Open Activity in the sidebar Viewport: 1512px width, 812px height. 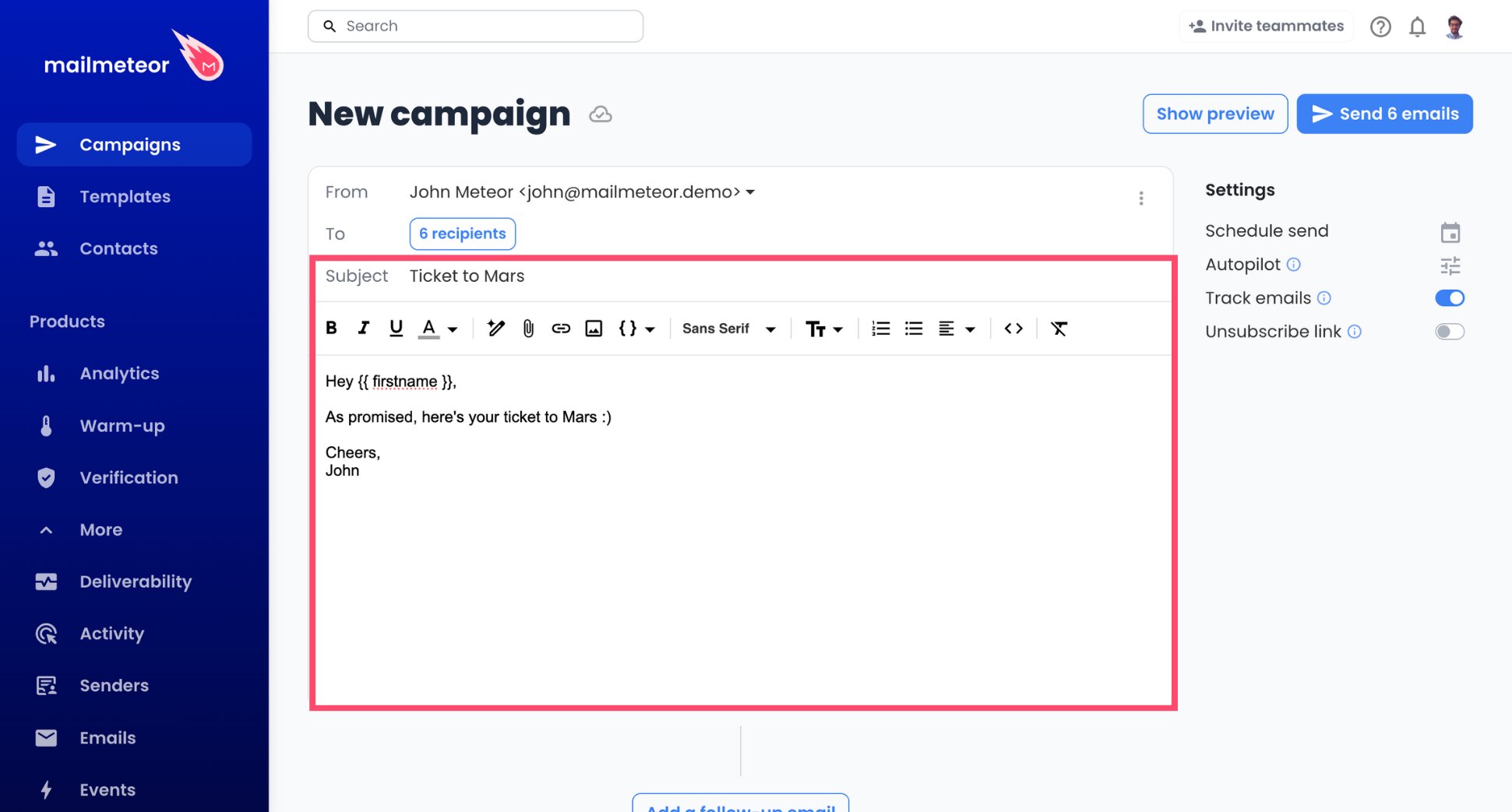134,634
